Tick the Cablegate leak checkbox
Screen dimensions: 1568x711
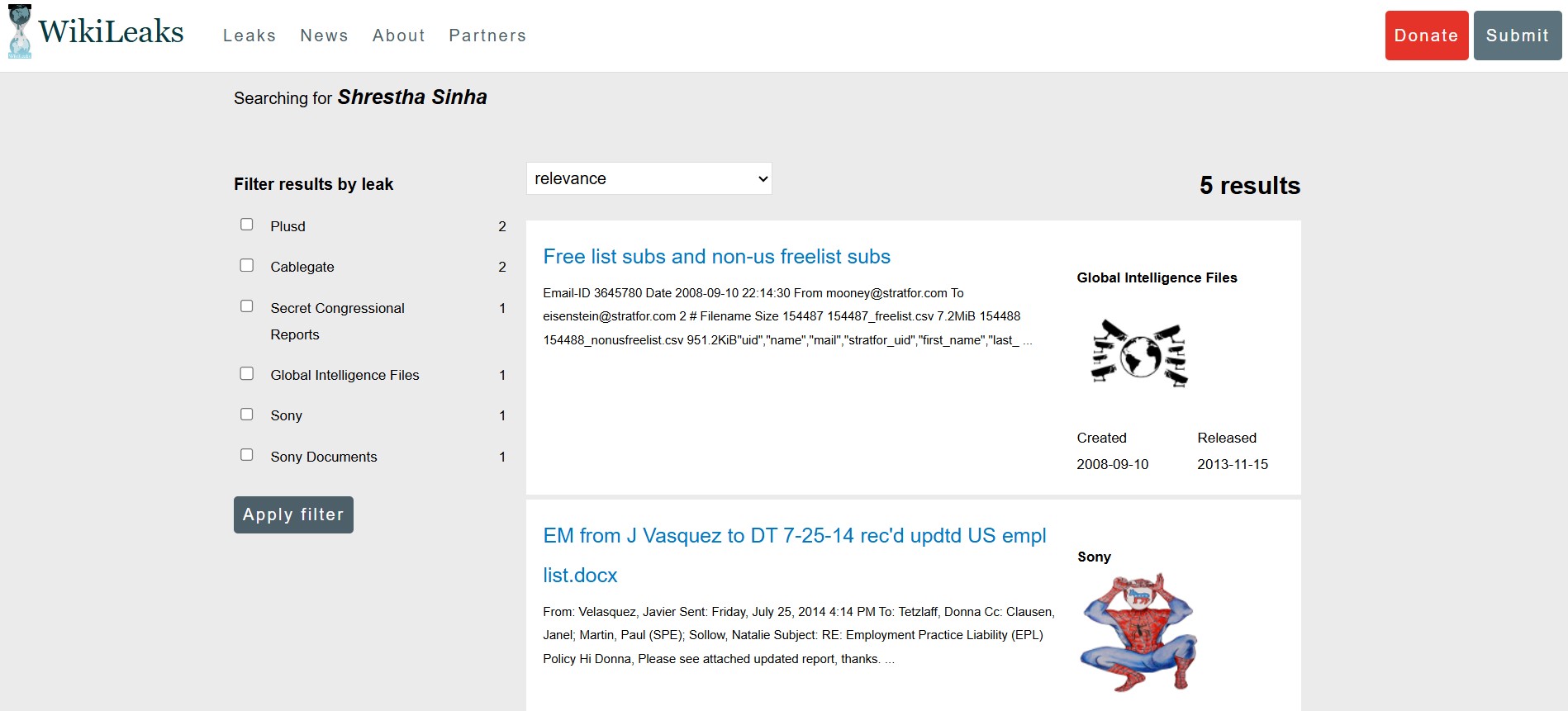click(246, 265)
